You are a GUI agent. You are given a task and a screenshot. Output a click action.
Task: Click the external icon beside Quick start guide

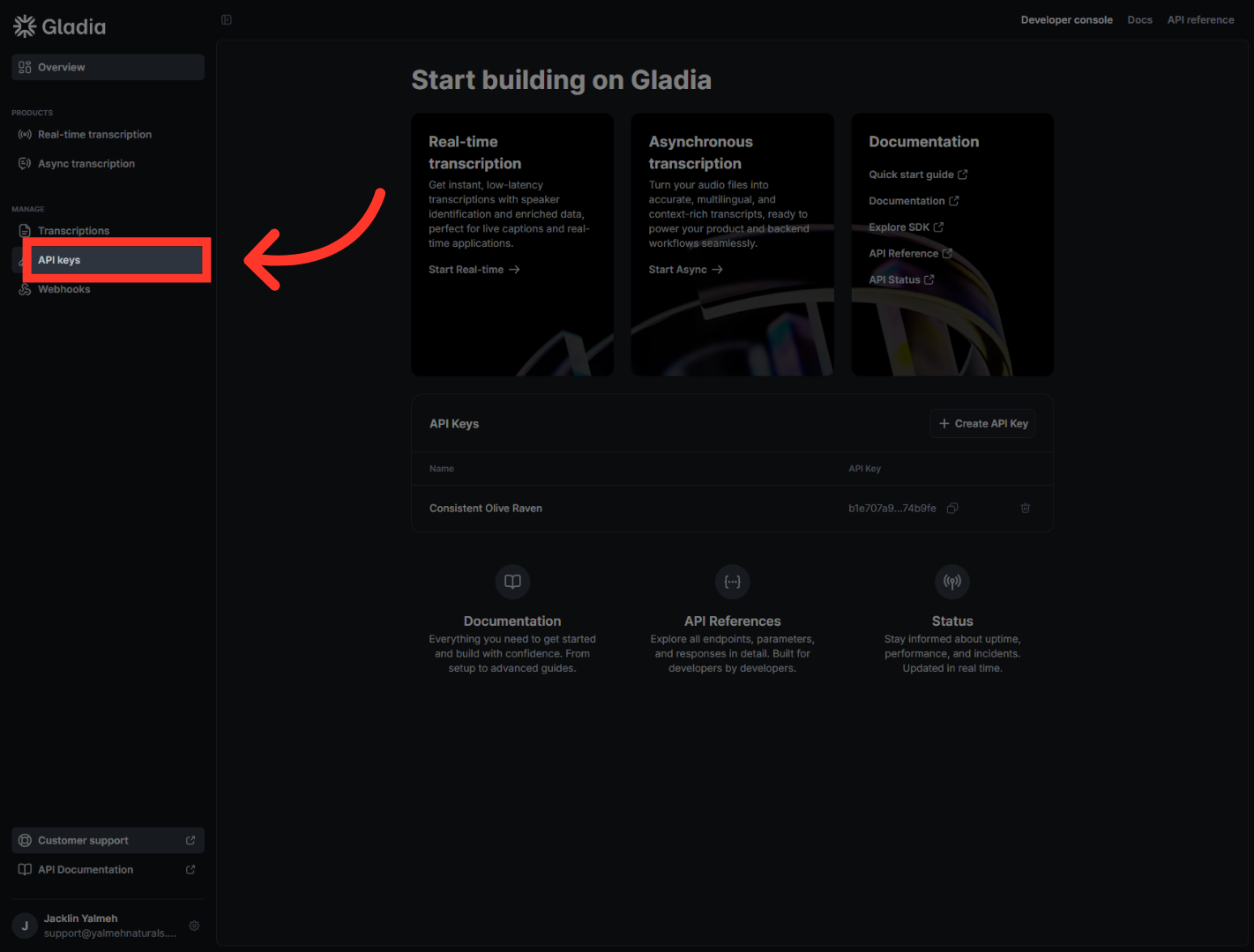[x=963, y=175]
